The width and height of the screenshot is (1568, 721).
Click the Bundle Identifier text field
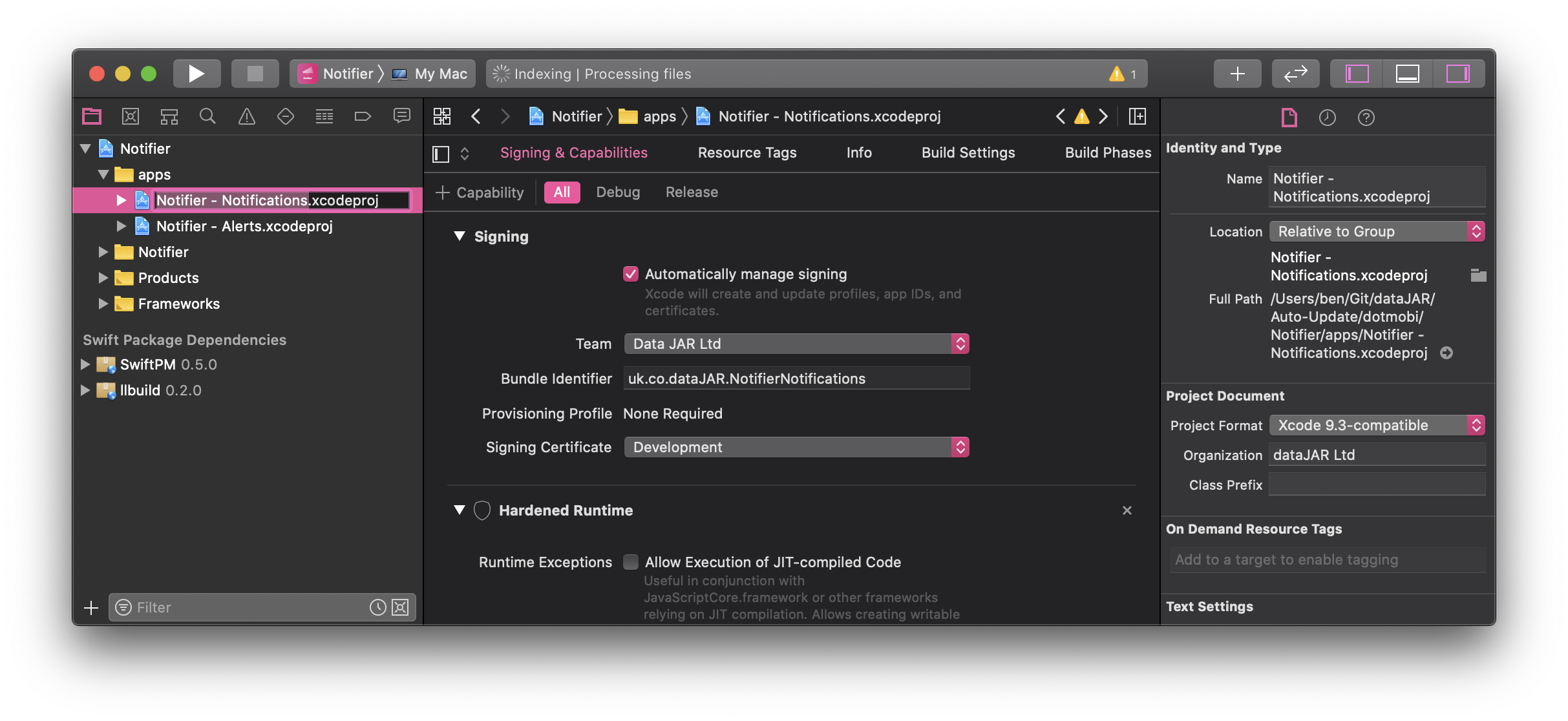pos(796,379)
